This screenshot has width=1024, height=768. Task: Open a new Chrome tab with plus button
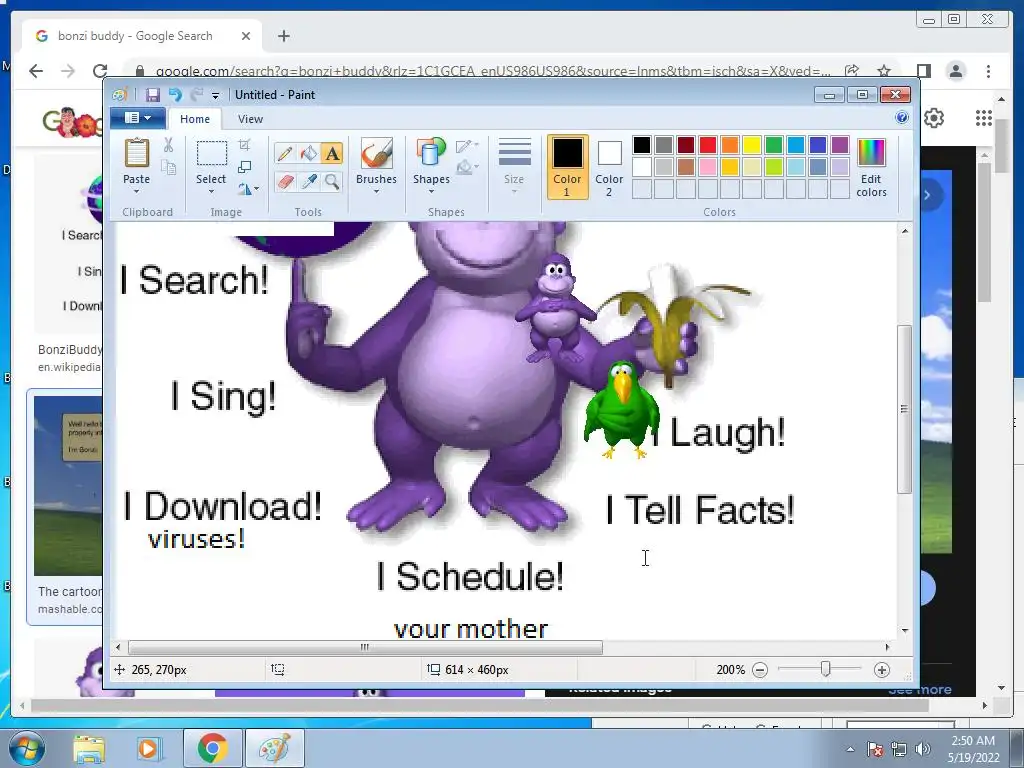point(283,36)
